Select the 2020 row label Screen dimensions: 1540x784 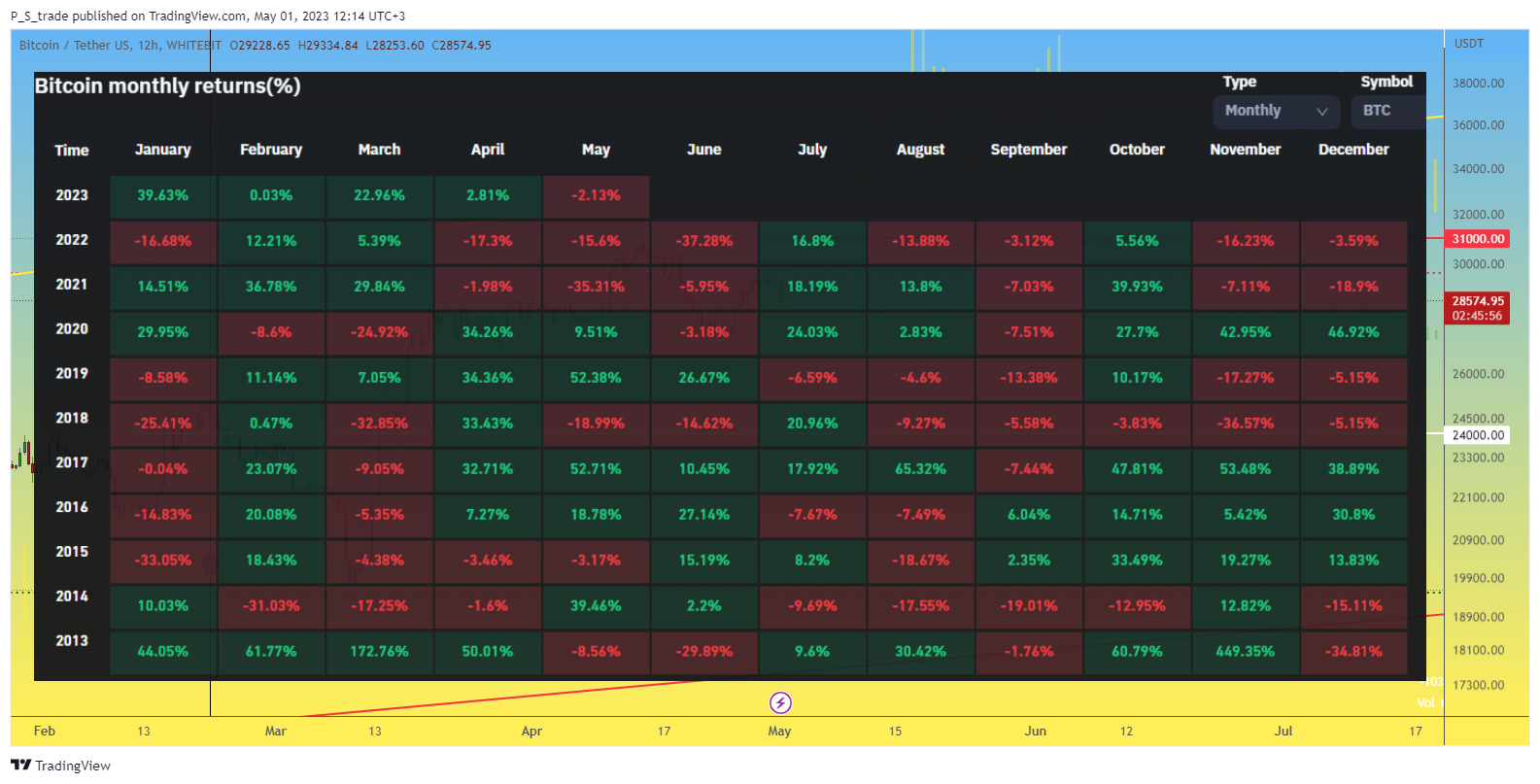click(72, 329)
